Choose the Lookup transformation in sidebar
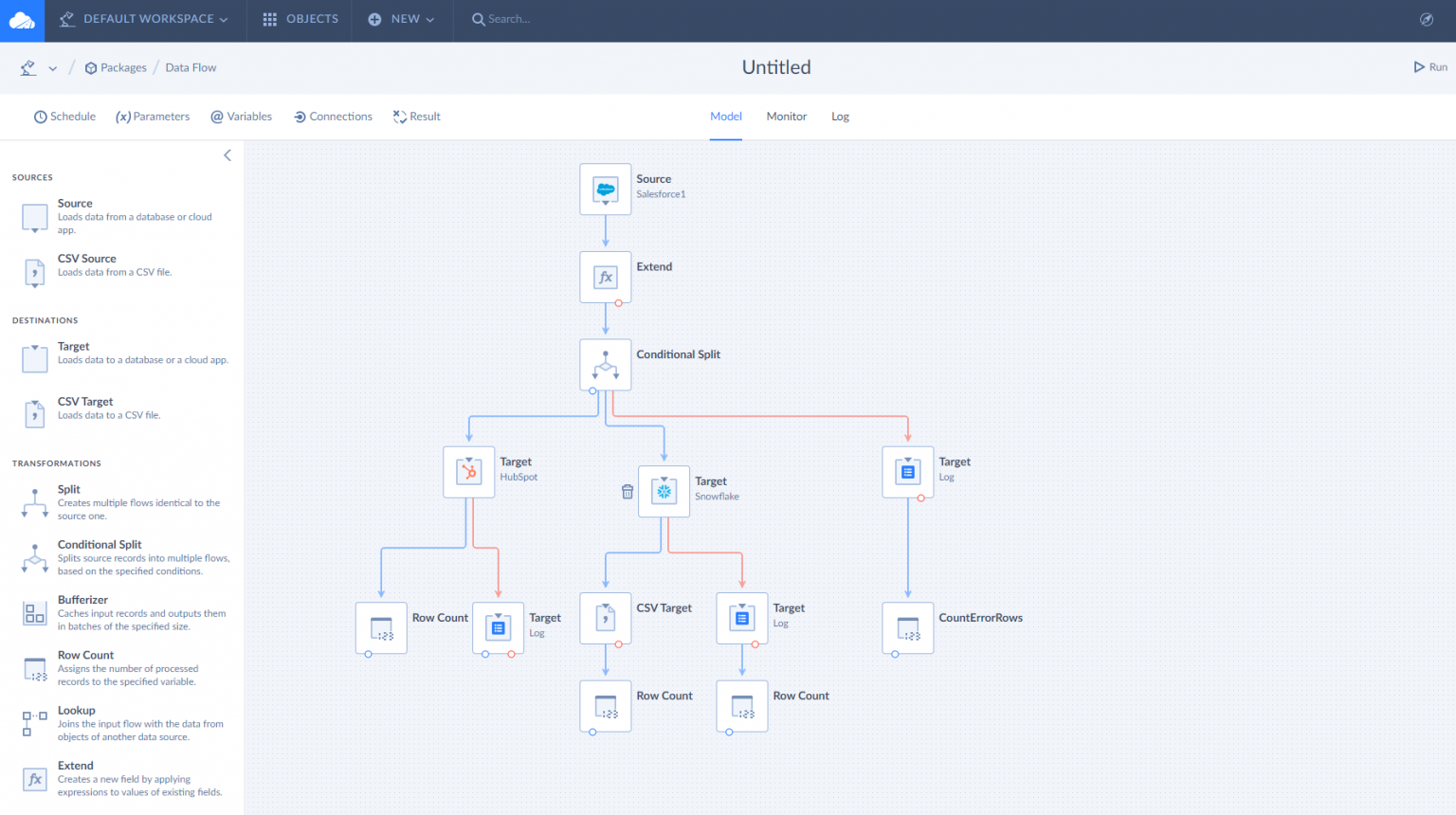This screenshot has width=1456, height=815. tap(76, 711)
